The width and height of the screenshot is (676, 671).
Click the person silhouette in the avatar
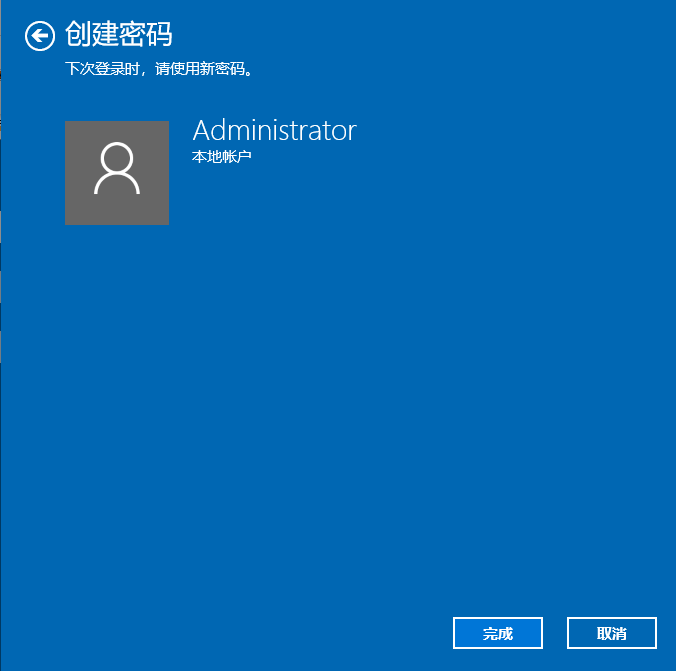point(117,169)
